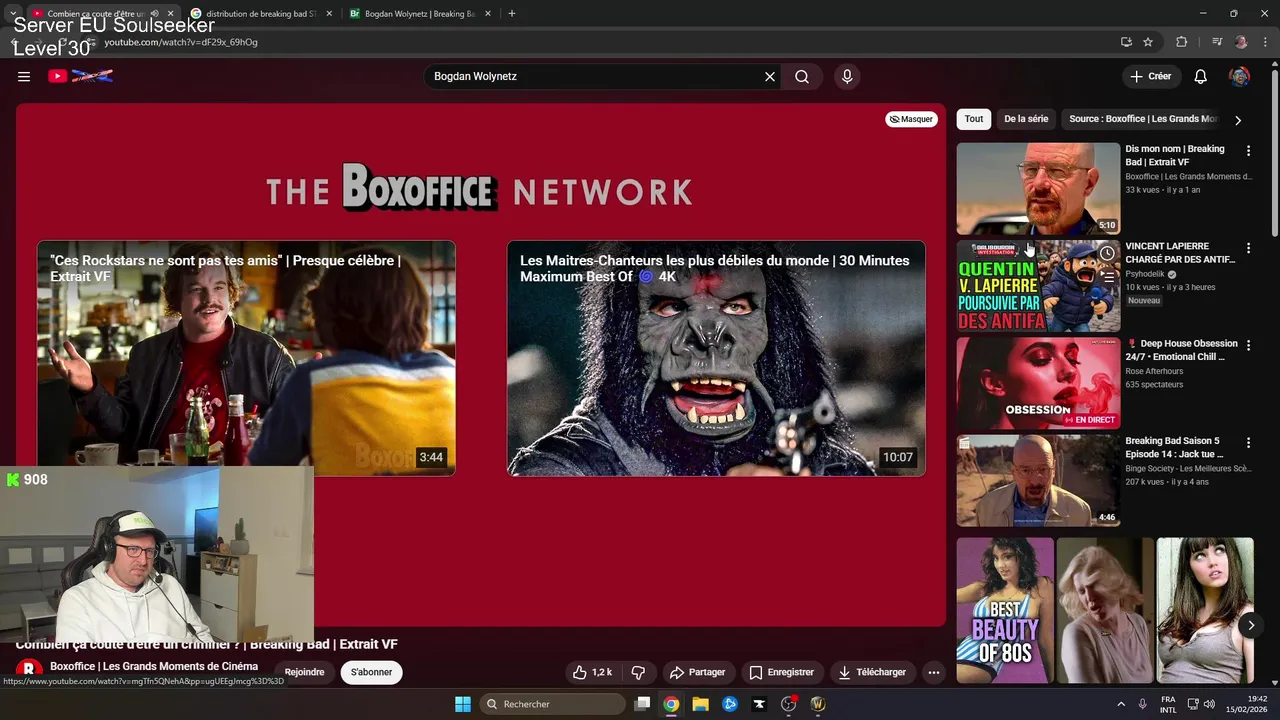The image size is (1280, 720).
Task: Switch to 'Bogdan Wolynetz | Breaking Bad' tab
Action: pyautogui.click(x=419, y=14)
